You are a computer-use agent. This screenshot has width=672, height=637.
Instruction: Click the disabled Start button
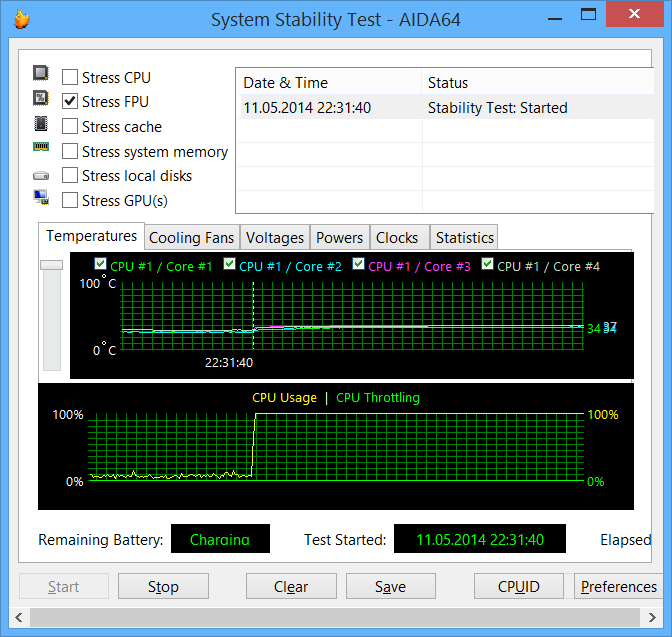[x=63, y=586]
